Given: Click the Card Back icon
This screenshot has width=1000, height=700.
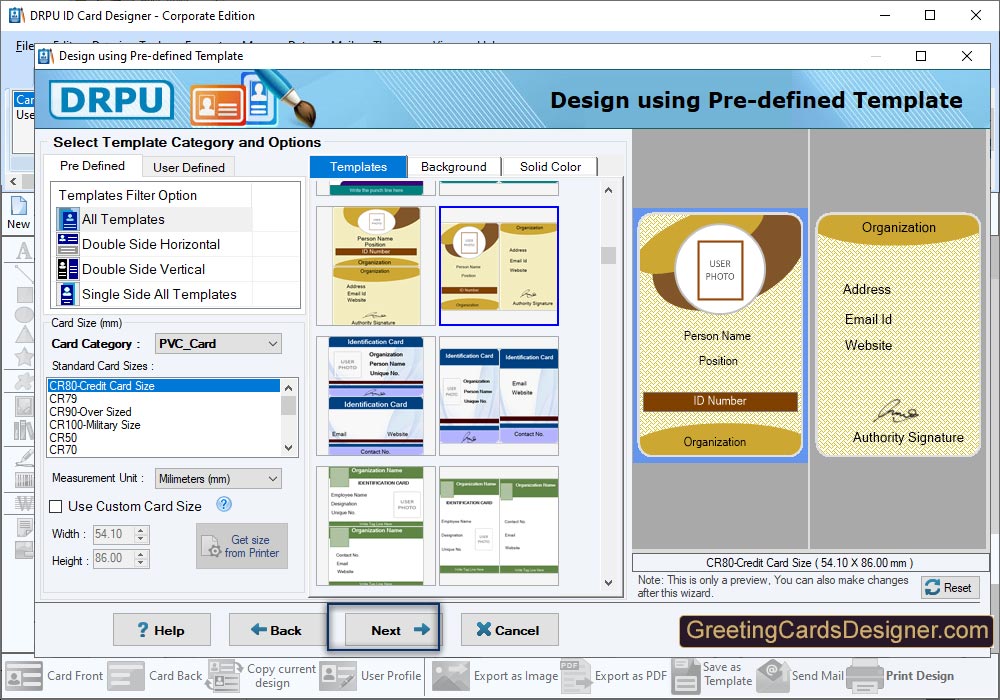Looking at the screenshot, I should click(126, 676).
